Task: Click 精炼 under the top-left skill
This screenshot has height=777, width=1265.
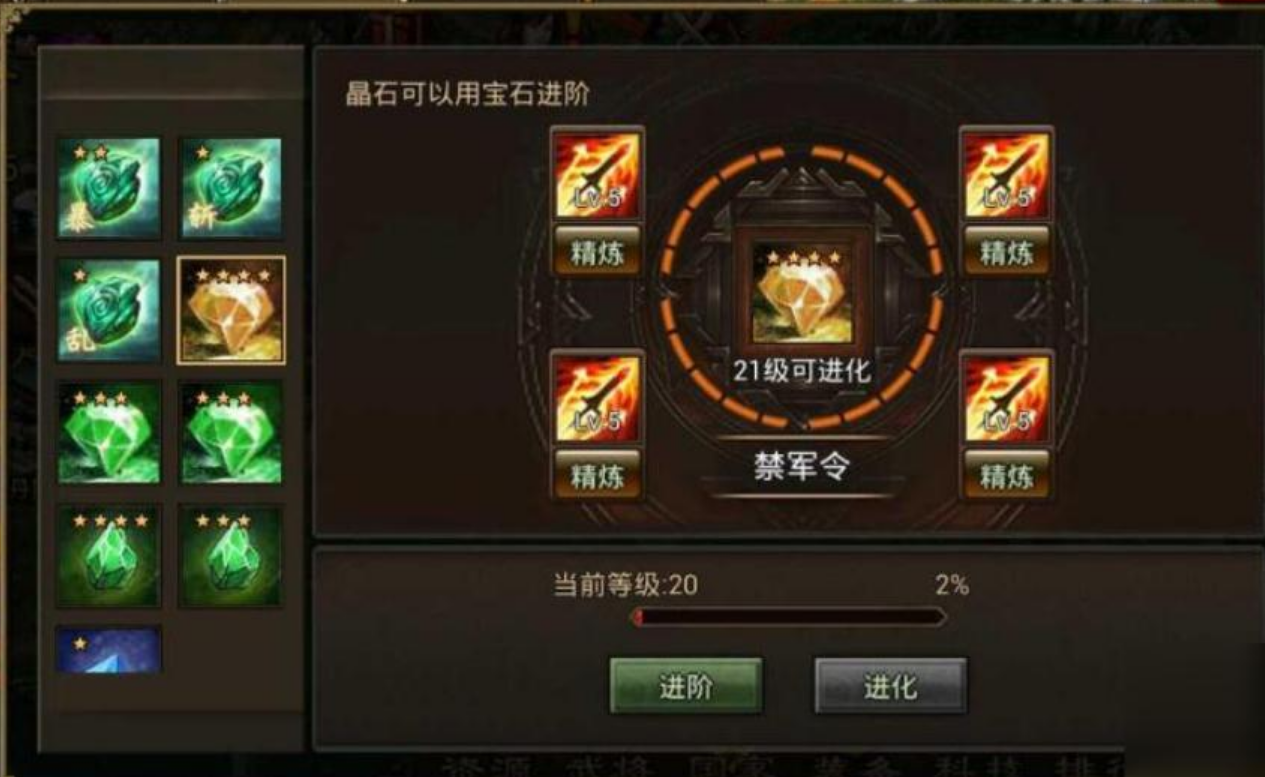Action: click(x=597, y=252)
